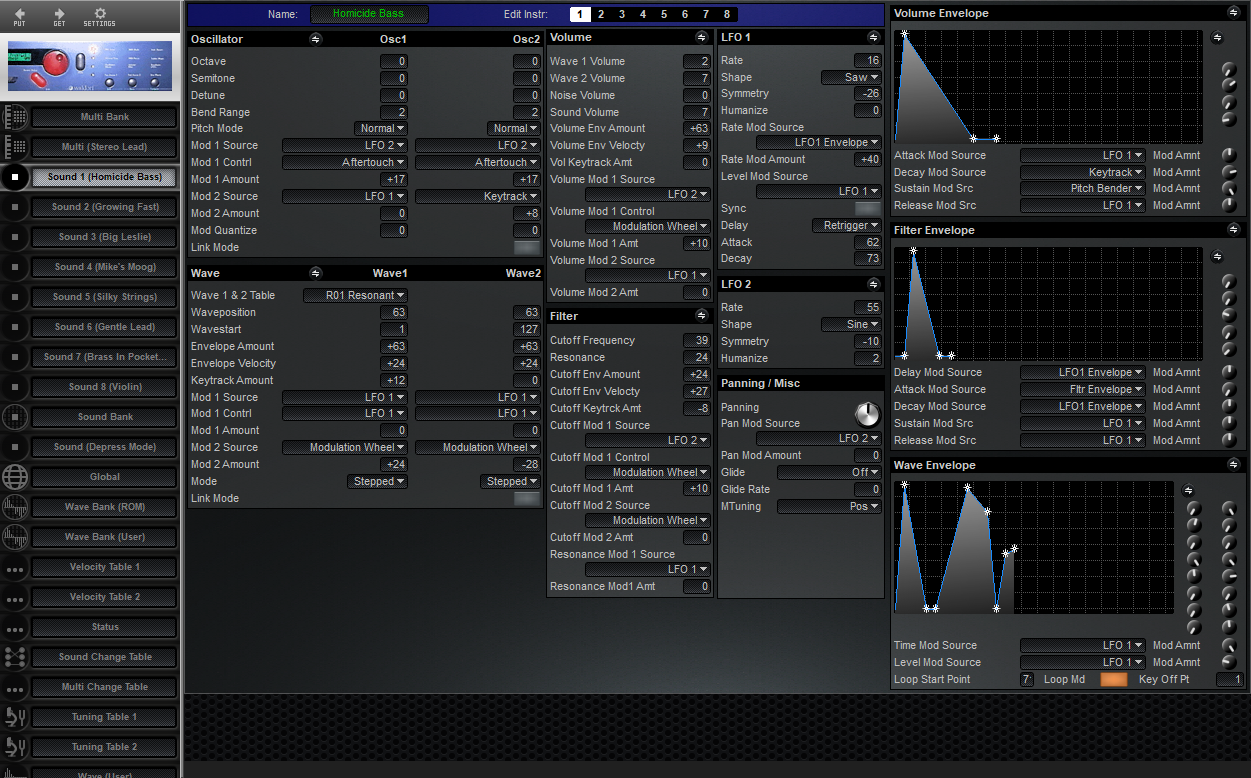Switch to Edit Instr tab 2
1251x778 pixels.
coord(601,14)
